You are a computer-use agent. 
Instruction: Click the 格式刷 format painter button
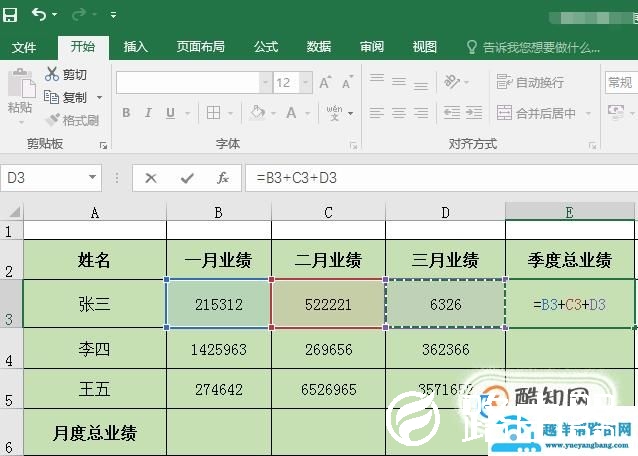click(x=73, y=120)
